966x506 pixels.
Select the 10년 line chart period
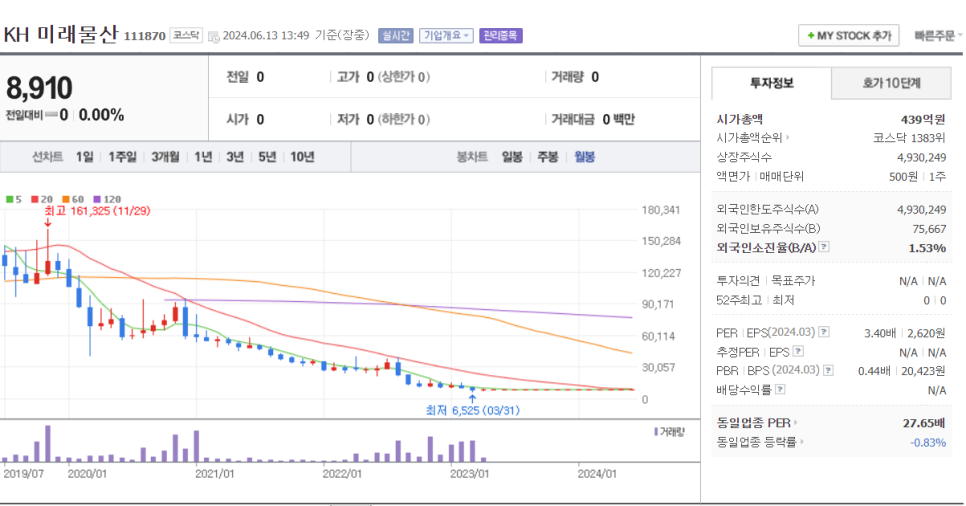pyautogui.click(x=302, y=157)
